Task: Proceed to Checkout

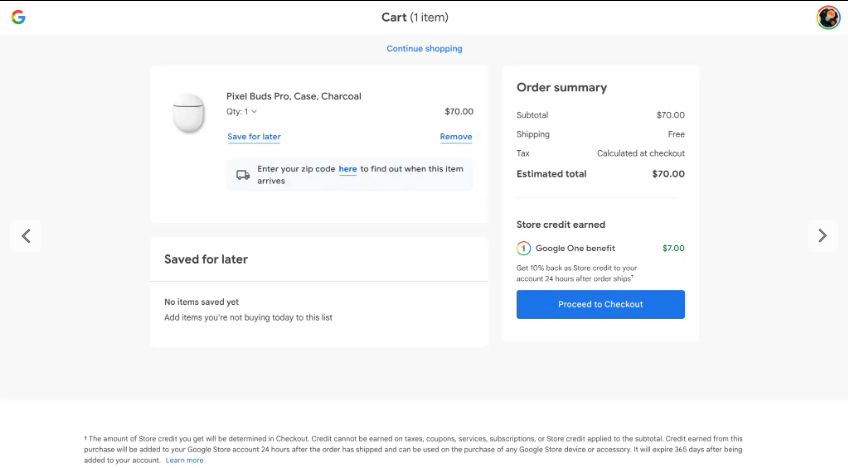Action: [x=600, y=304]
